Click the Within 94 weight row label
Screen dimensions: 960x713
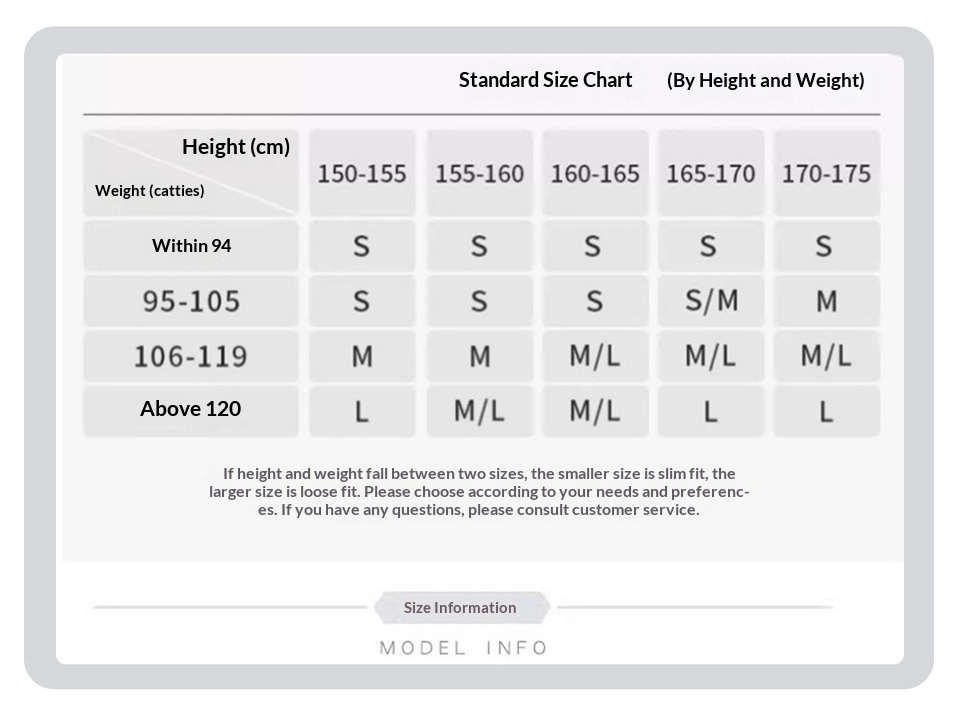tap(191, 246)
